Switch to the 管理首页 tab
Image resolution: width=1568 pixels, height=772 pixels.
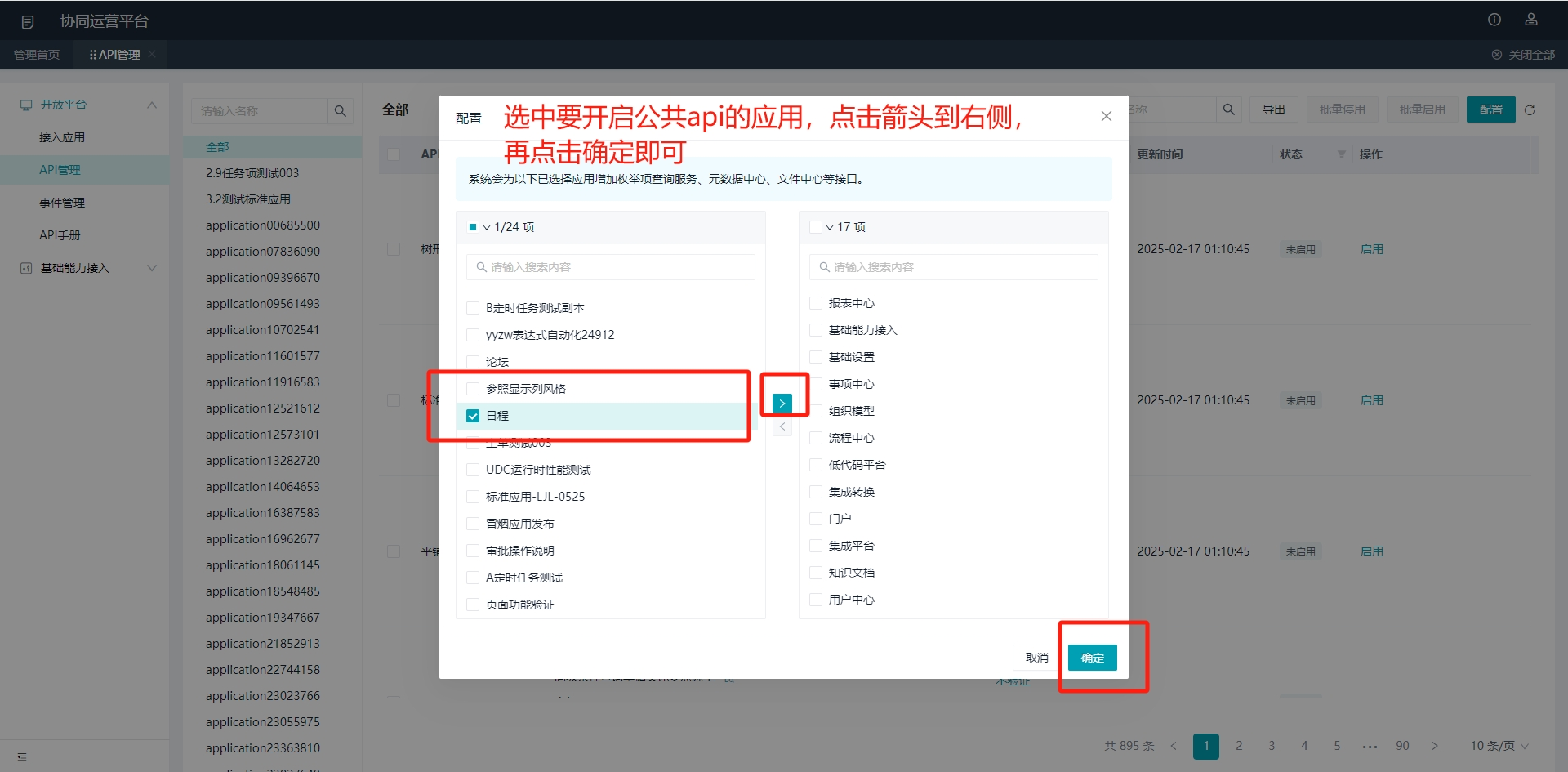coord(37,55)
